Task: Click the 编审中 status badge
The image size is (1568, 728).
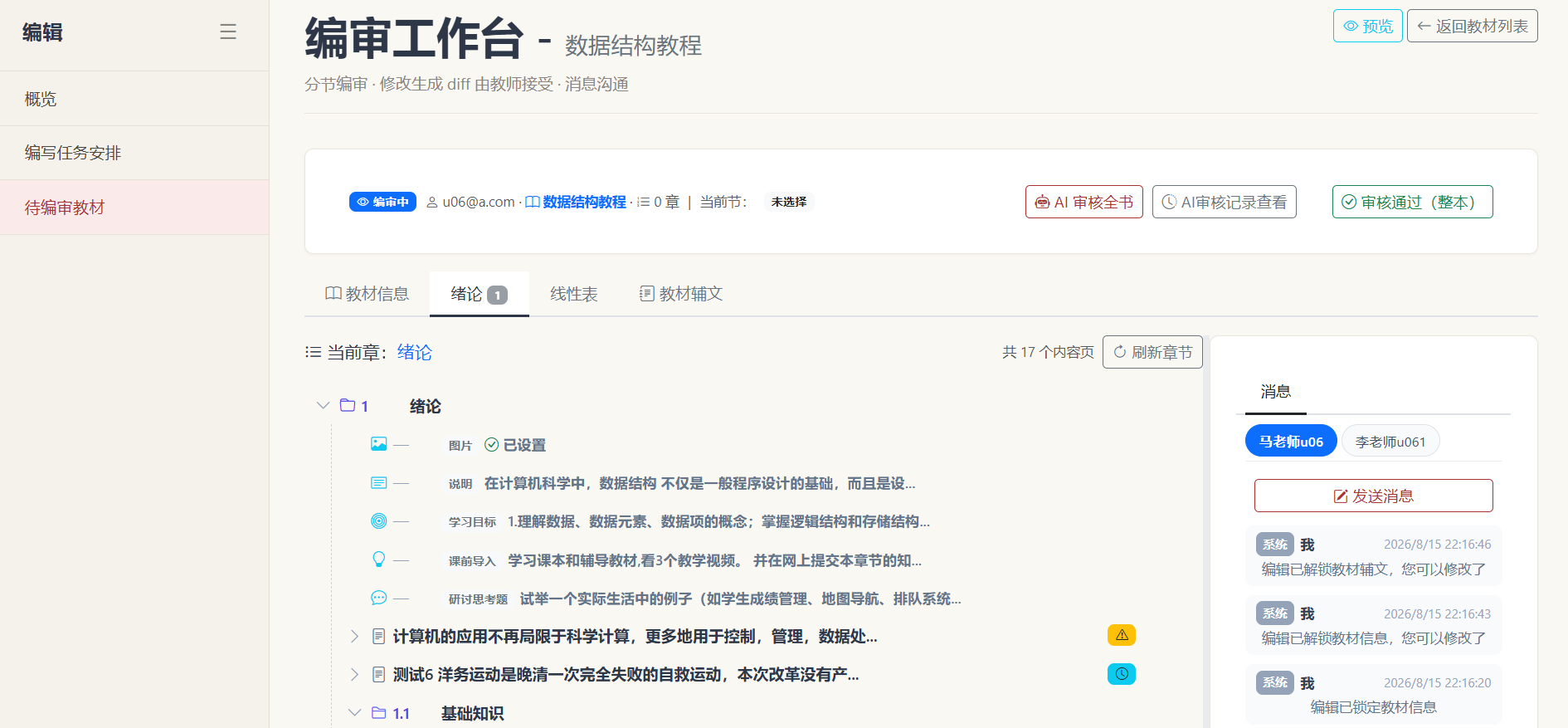Action: tap(382, 202)
